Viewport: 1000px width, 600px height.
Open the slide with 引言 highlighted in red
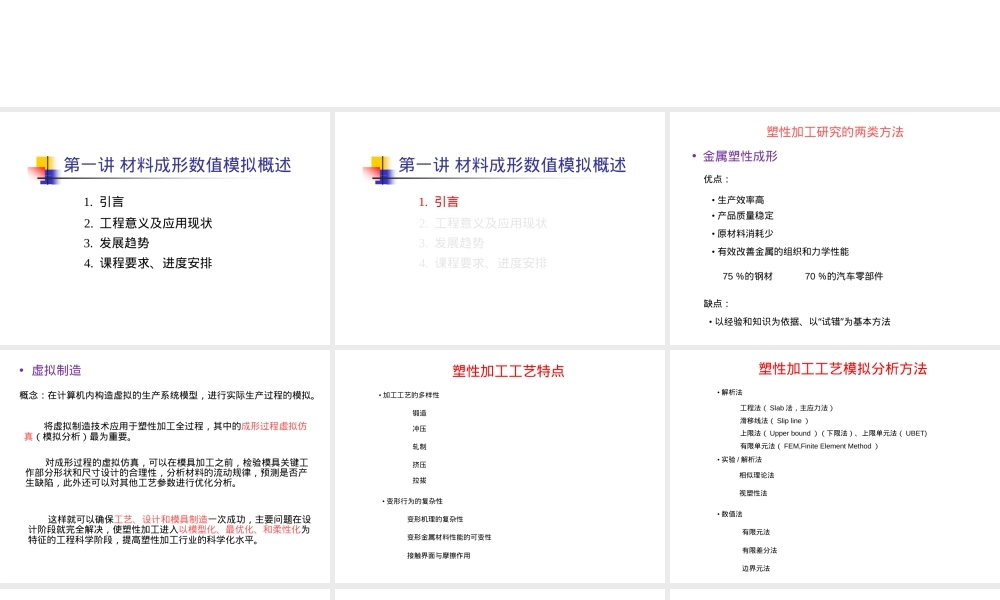point(500,228)
